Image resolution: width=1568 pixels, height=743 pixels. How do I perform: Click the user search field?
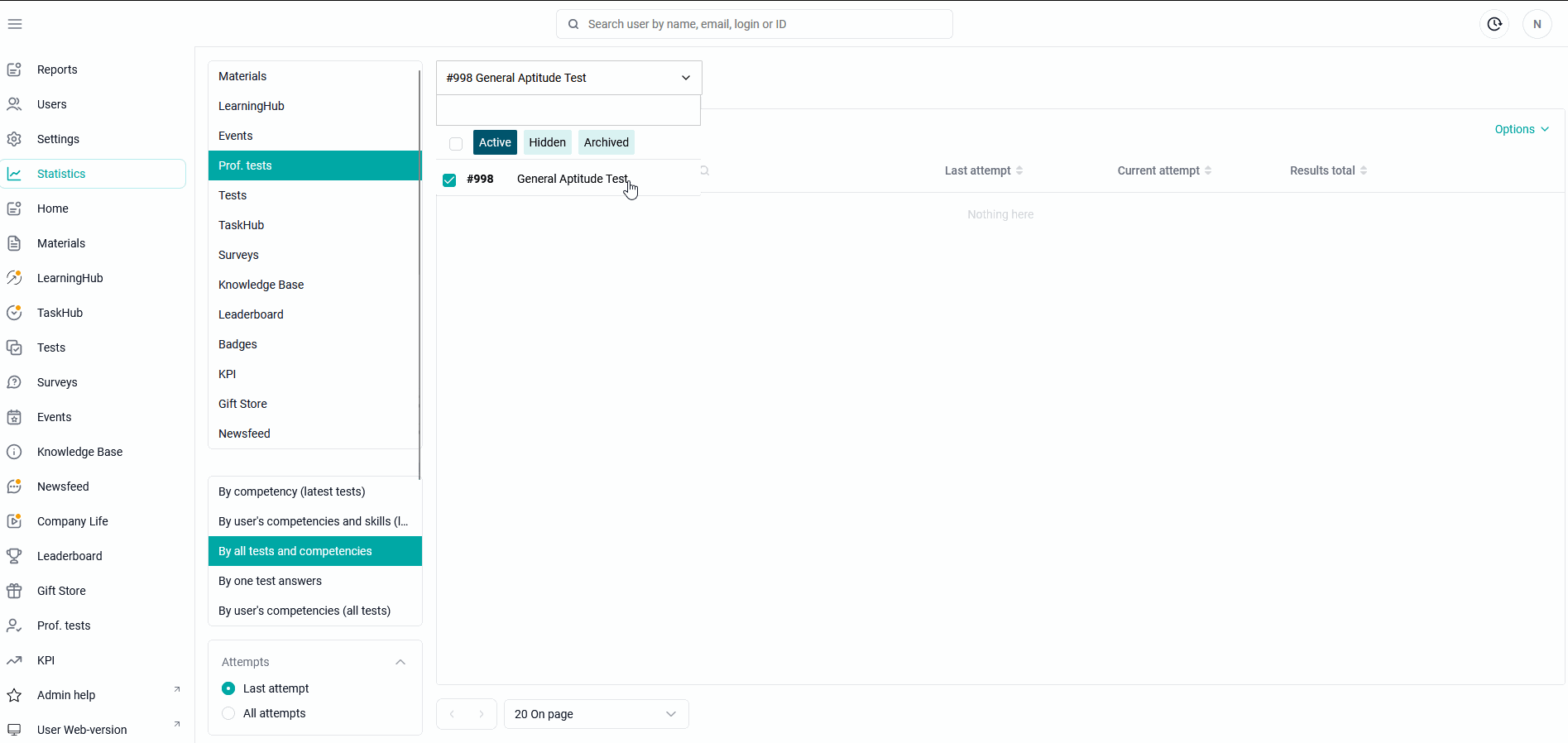(755, 24)
